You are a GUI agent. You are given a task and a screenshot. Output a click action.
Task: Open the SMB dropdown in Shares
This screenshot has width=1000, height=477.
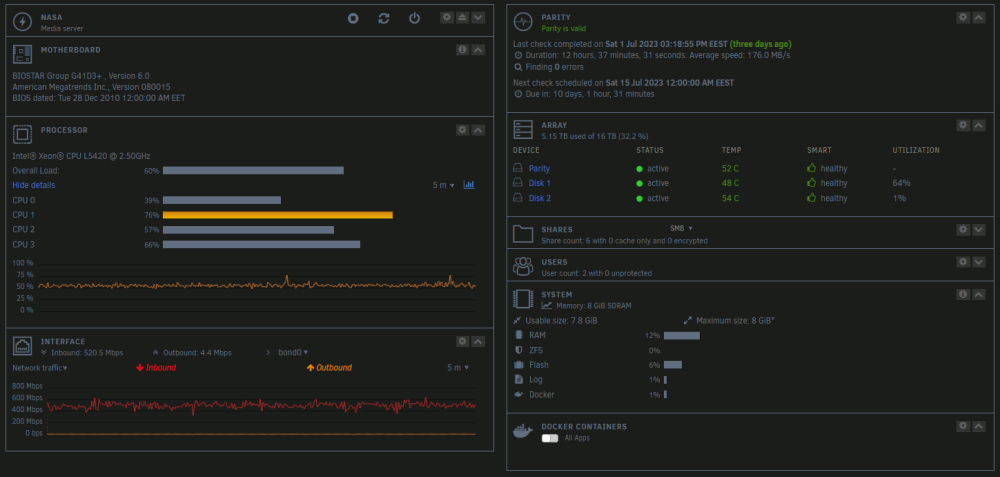pyautogui.click(x=681, y=228)
